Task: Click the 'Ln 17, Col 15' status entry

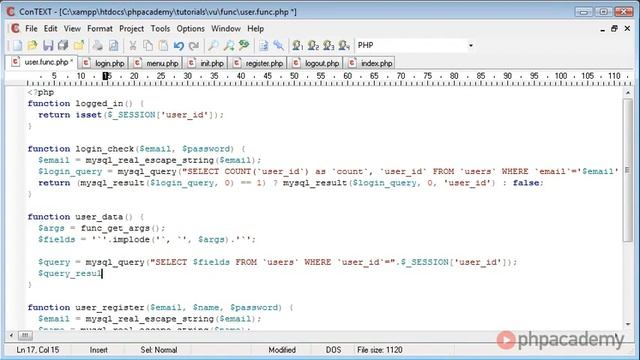Action: pos(38,350)
